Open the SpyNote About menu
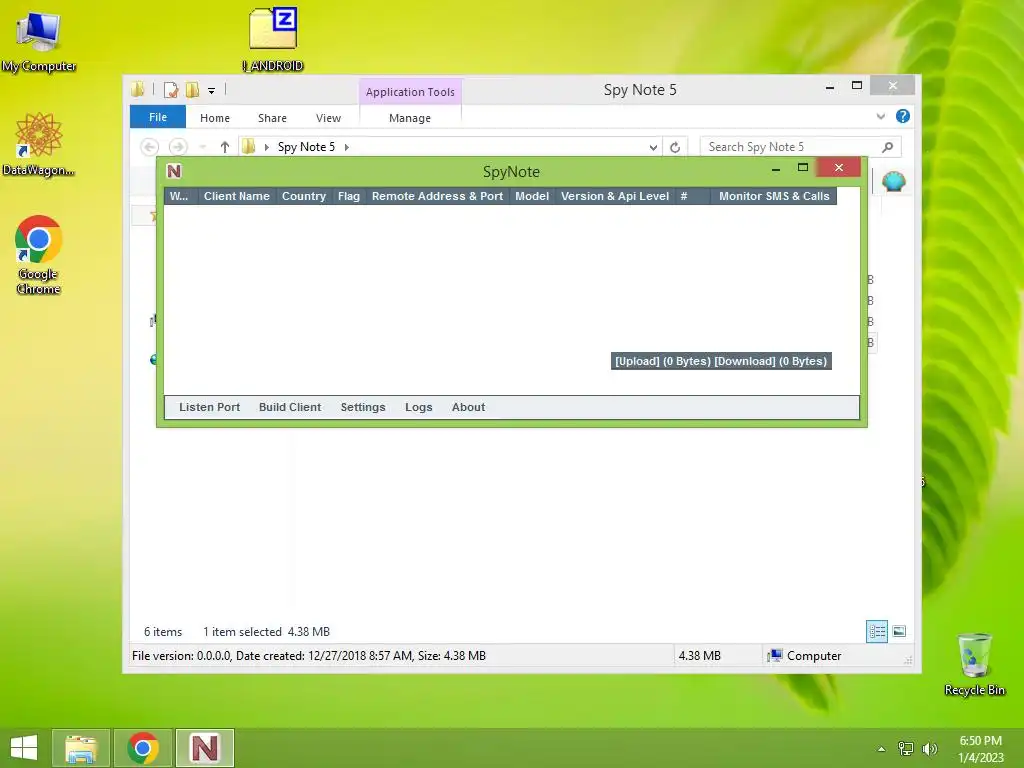This screenshot has width=1024, height=768. pos(468,407)
